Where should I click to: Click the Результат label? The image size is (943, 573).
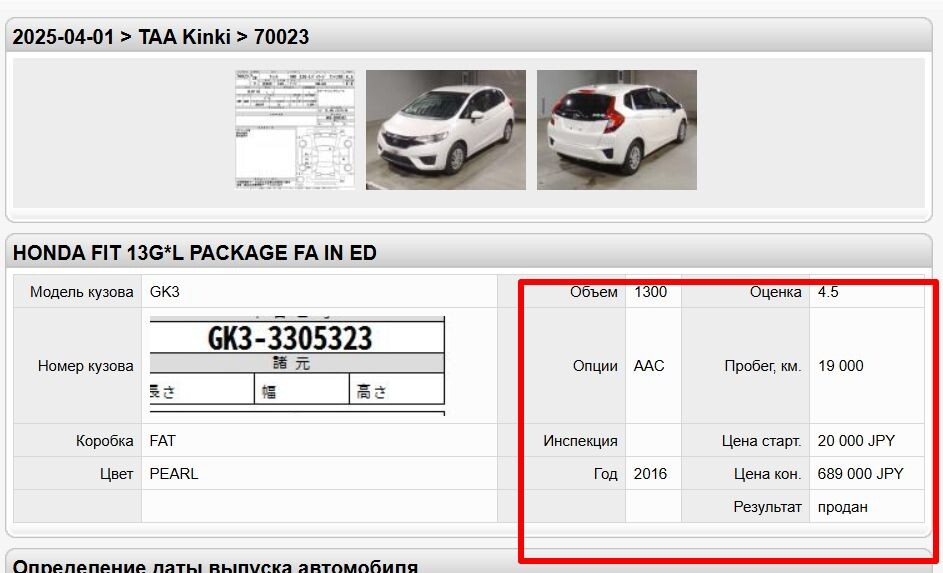[767, 507]
